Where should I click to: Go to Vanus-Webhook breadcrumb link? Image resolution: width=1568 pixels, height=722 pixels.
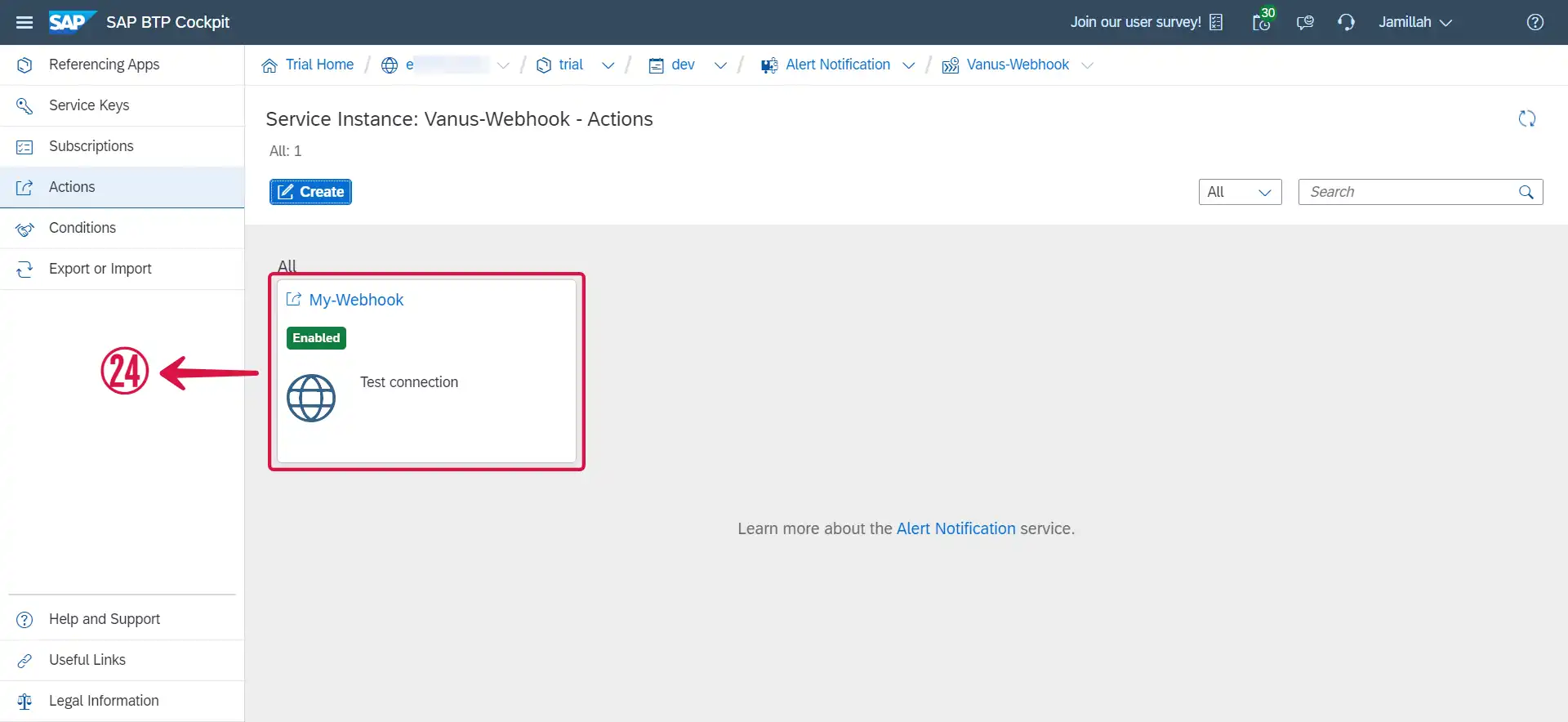click(x=1018, y=65)
